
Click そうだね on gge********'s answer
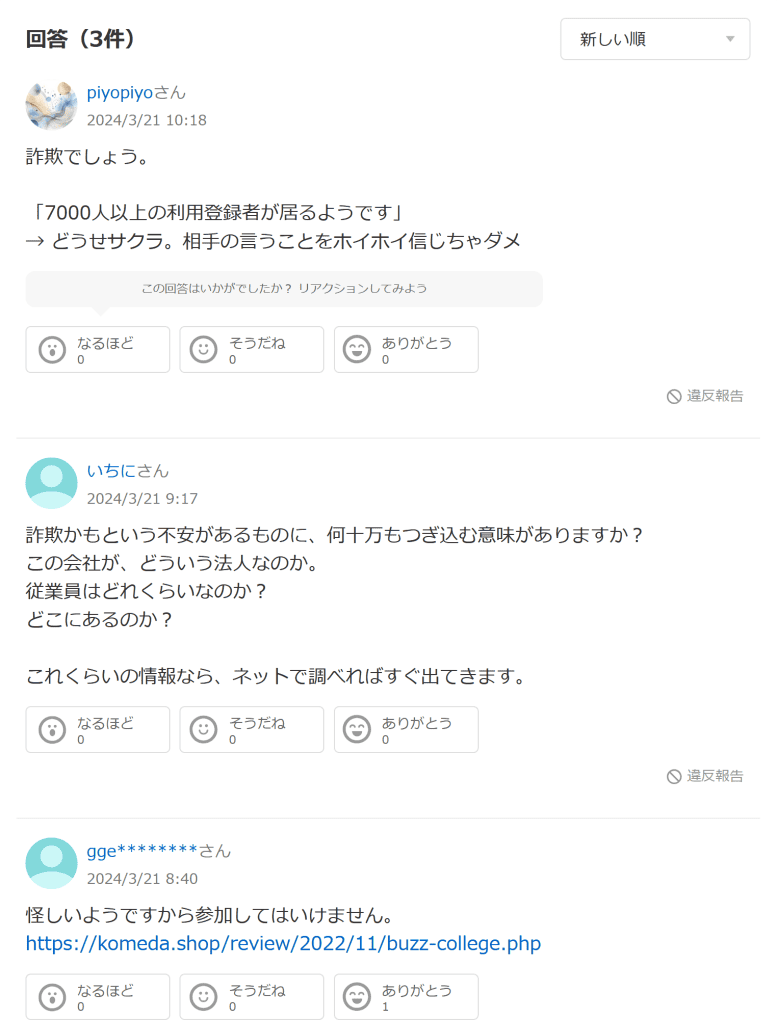[x=251, y=997]
